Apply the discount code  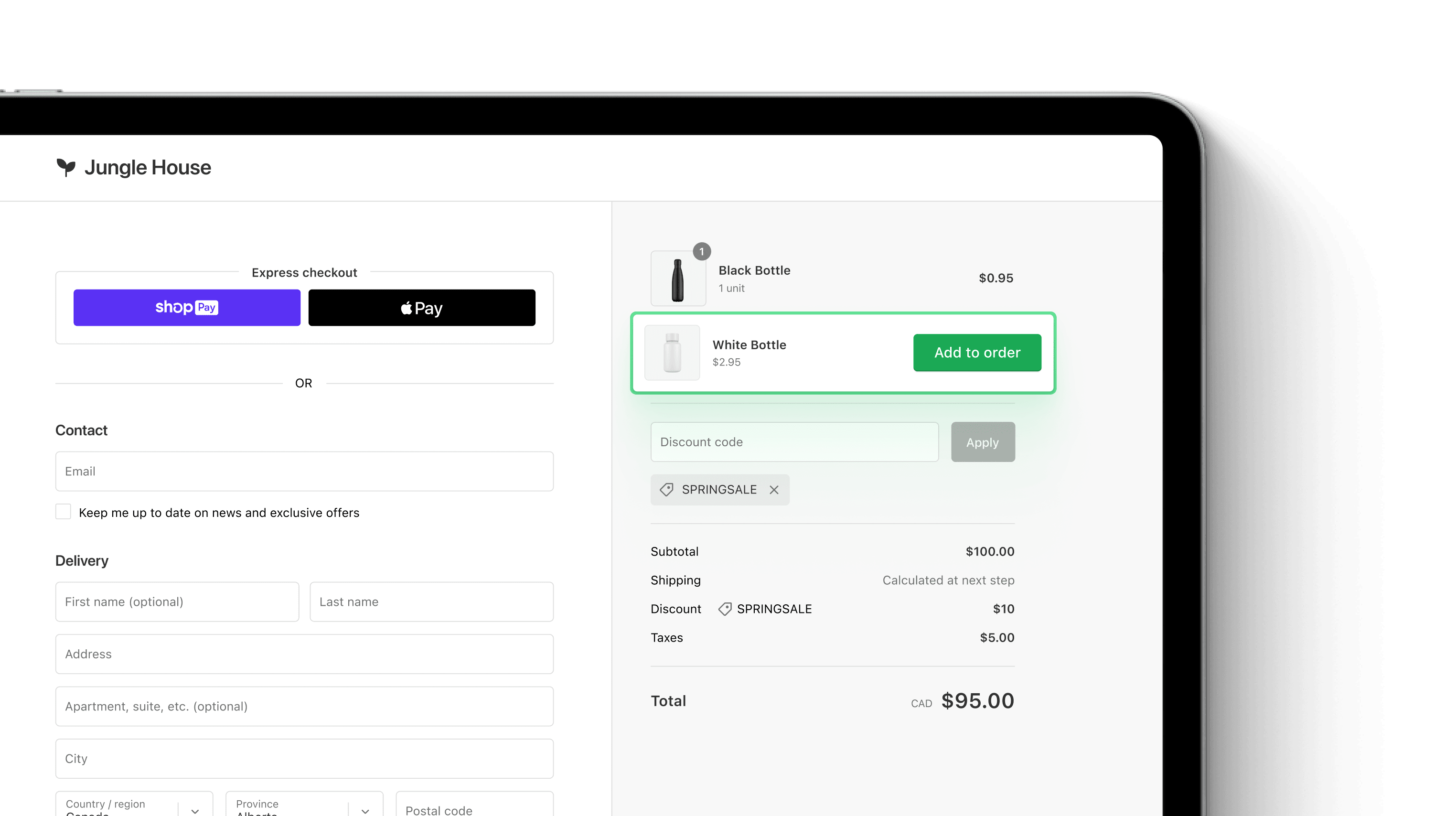(982, 442)
